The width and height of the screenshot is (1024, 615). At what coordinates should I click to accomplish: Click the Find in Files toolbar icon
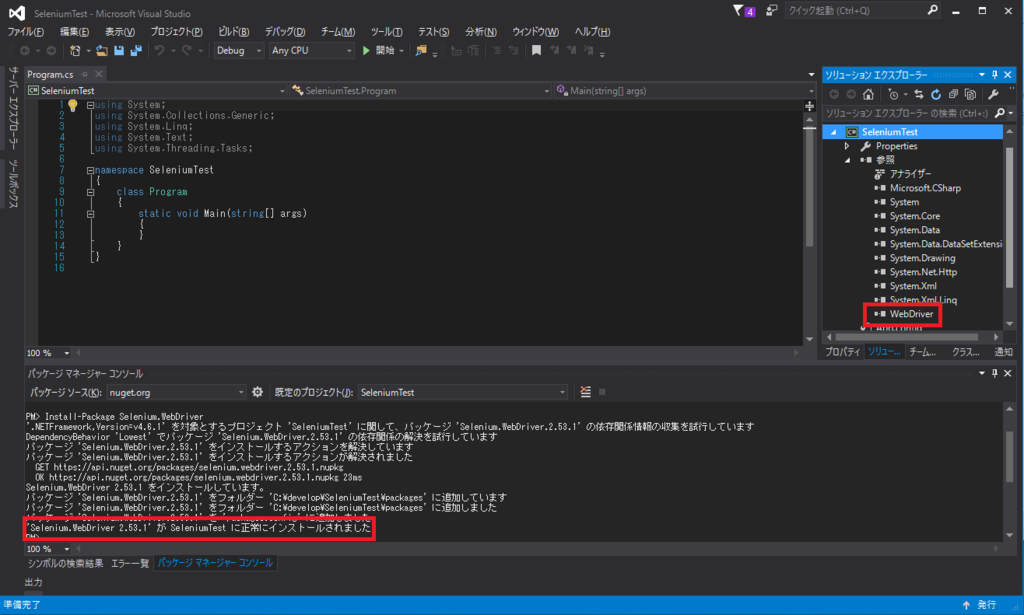421,50
